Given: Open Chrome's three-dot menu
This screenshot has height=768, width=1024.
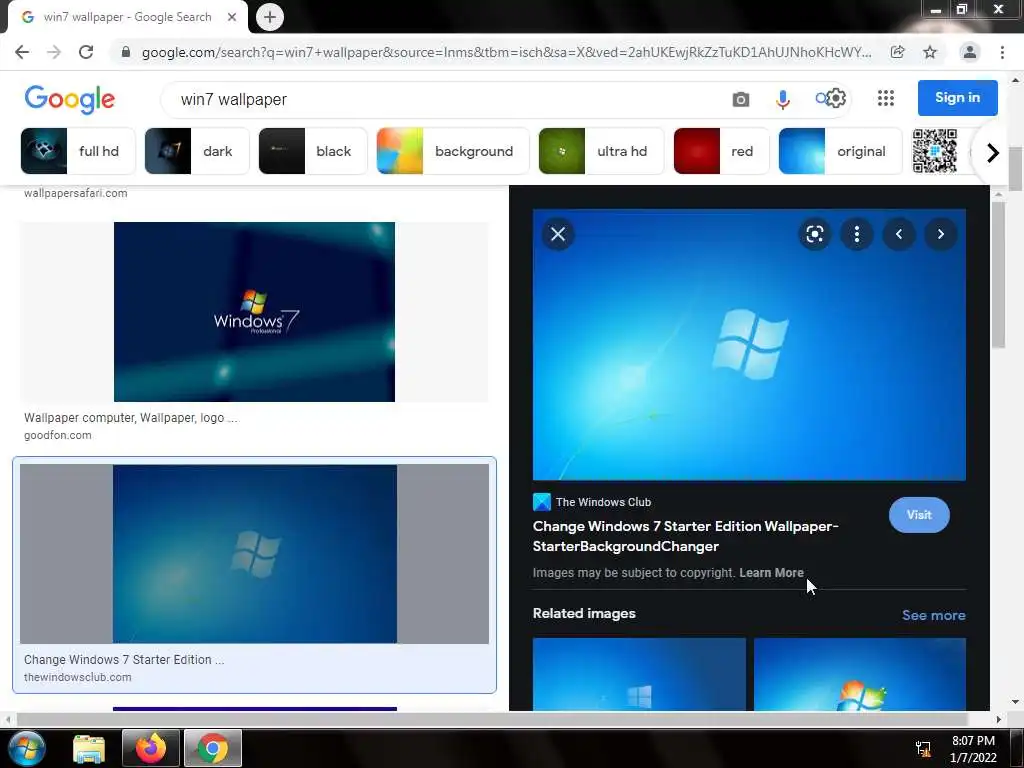Looking at the screenshot, I should [1002, 52].
